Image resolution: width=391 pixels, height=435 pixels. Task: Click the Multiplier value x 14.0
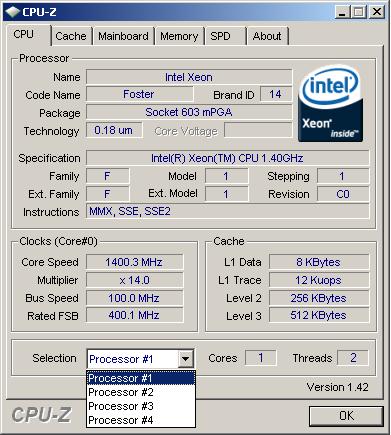[134, 280]
